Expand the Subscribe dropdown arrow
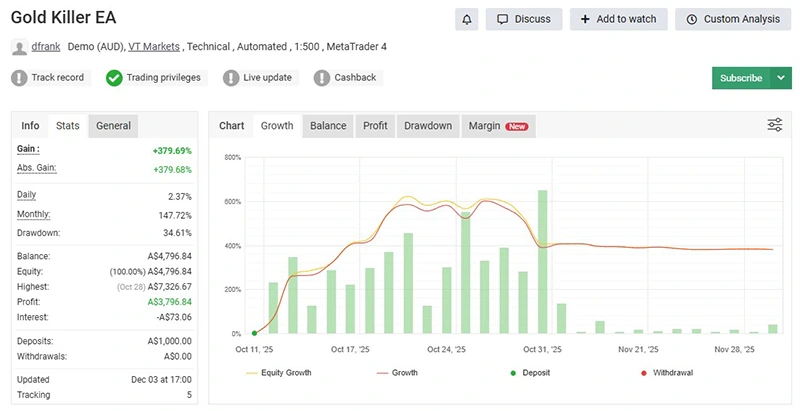The height and width of the screenshot is (411, 800). tap(780, 78)
